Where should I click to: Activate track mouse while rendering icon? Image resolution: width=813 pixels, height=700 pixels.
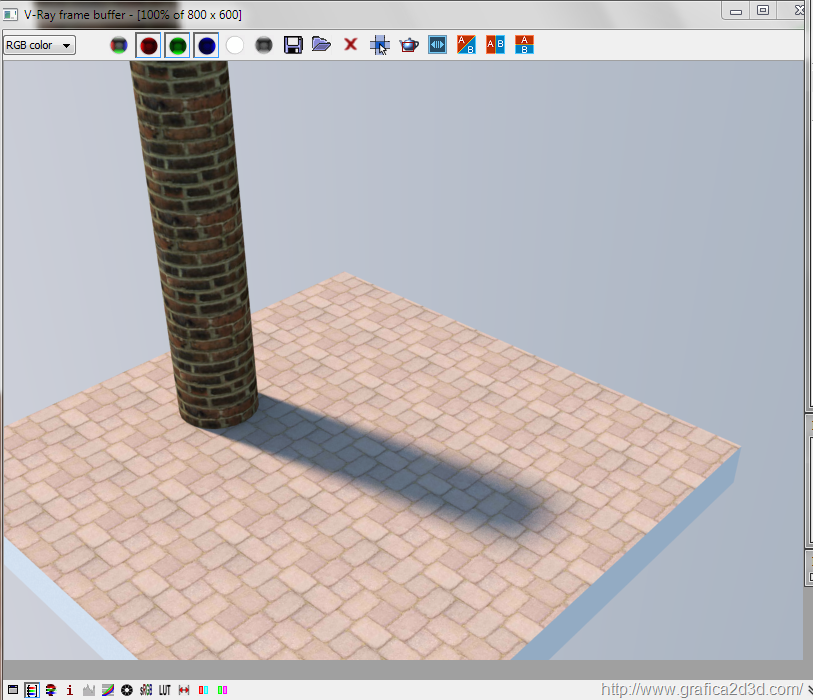(379, 45)
